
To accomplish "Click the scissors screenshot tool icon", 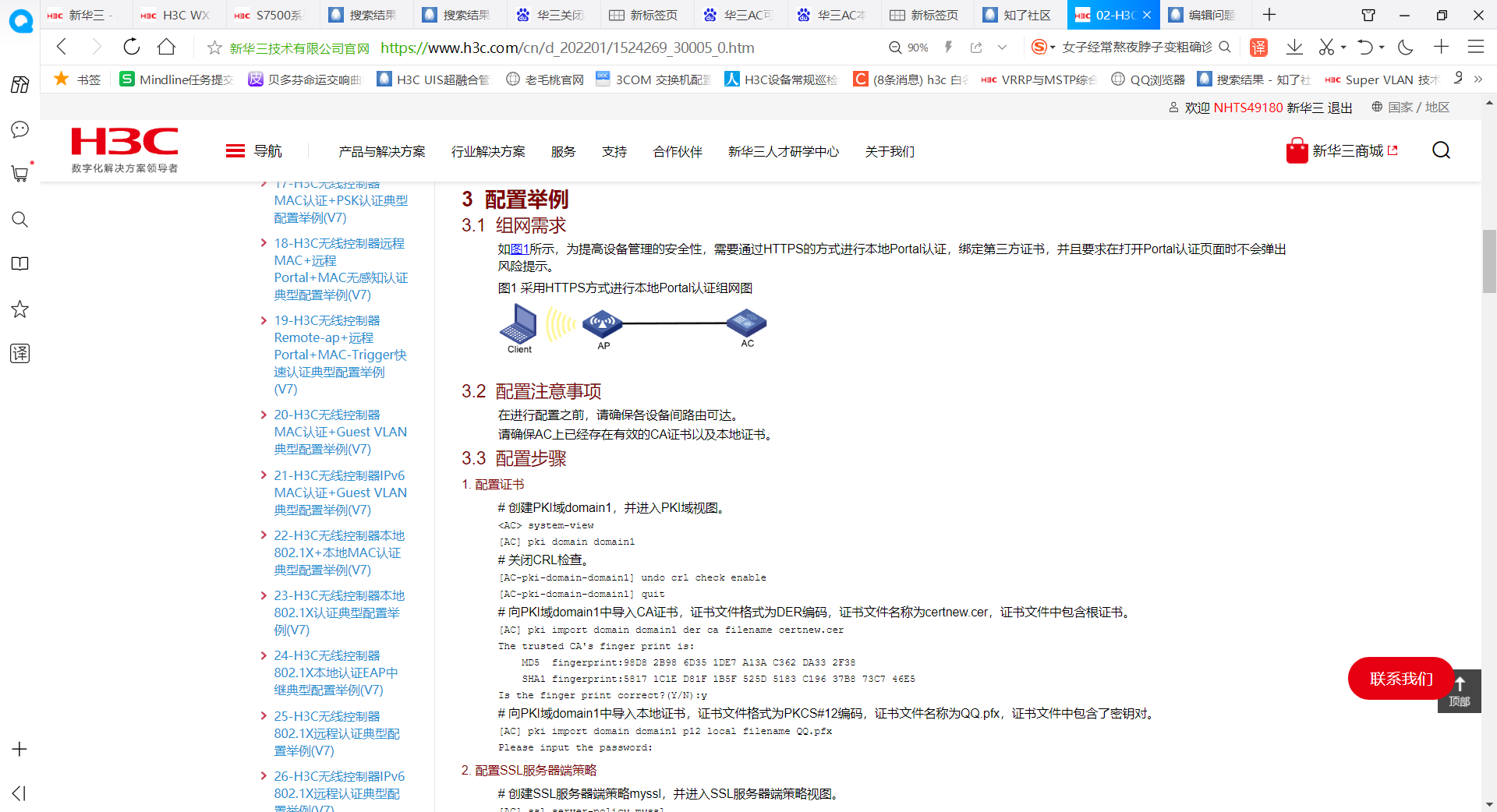I will point(1326,48).
